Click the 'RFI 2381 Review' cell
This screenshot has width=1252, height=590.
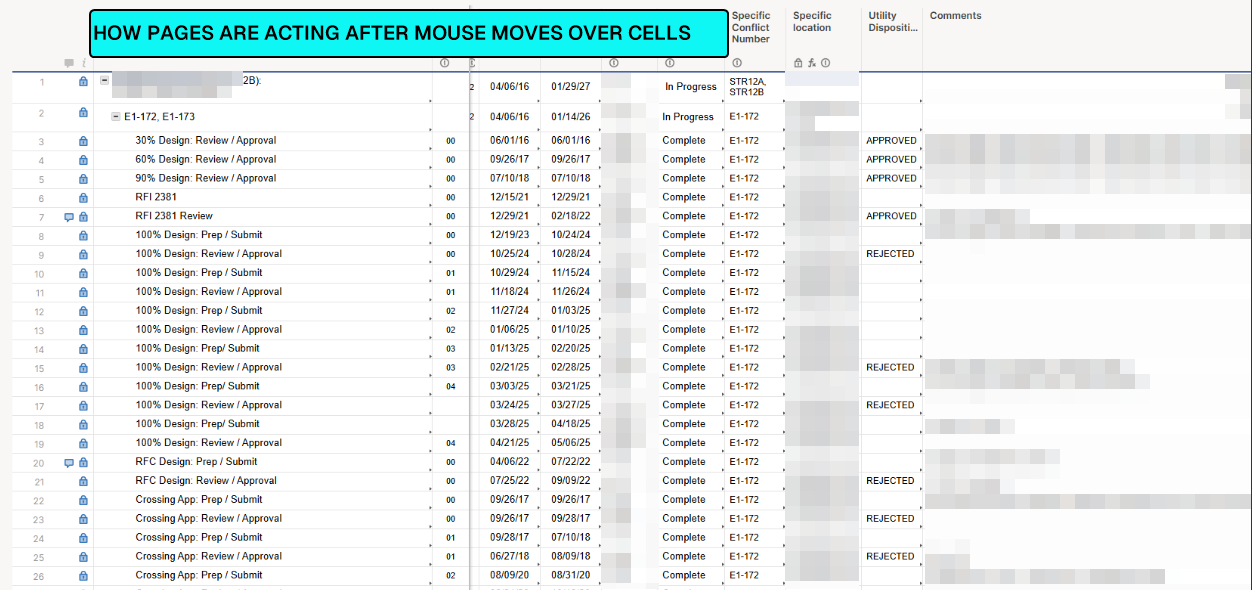(x=174, y=216)
